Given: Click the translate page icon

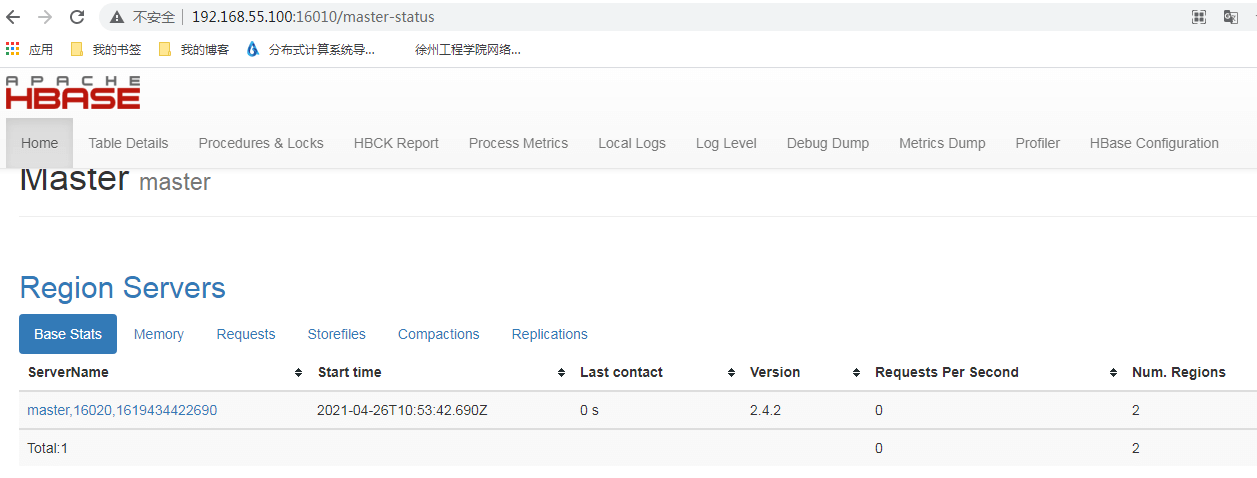Looking at the screenshot, I should (1231, 17).
